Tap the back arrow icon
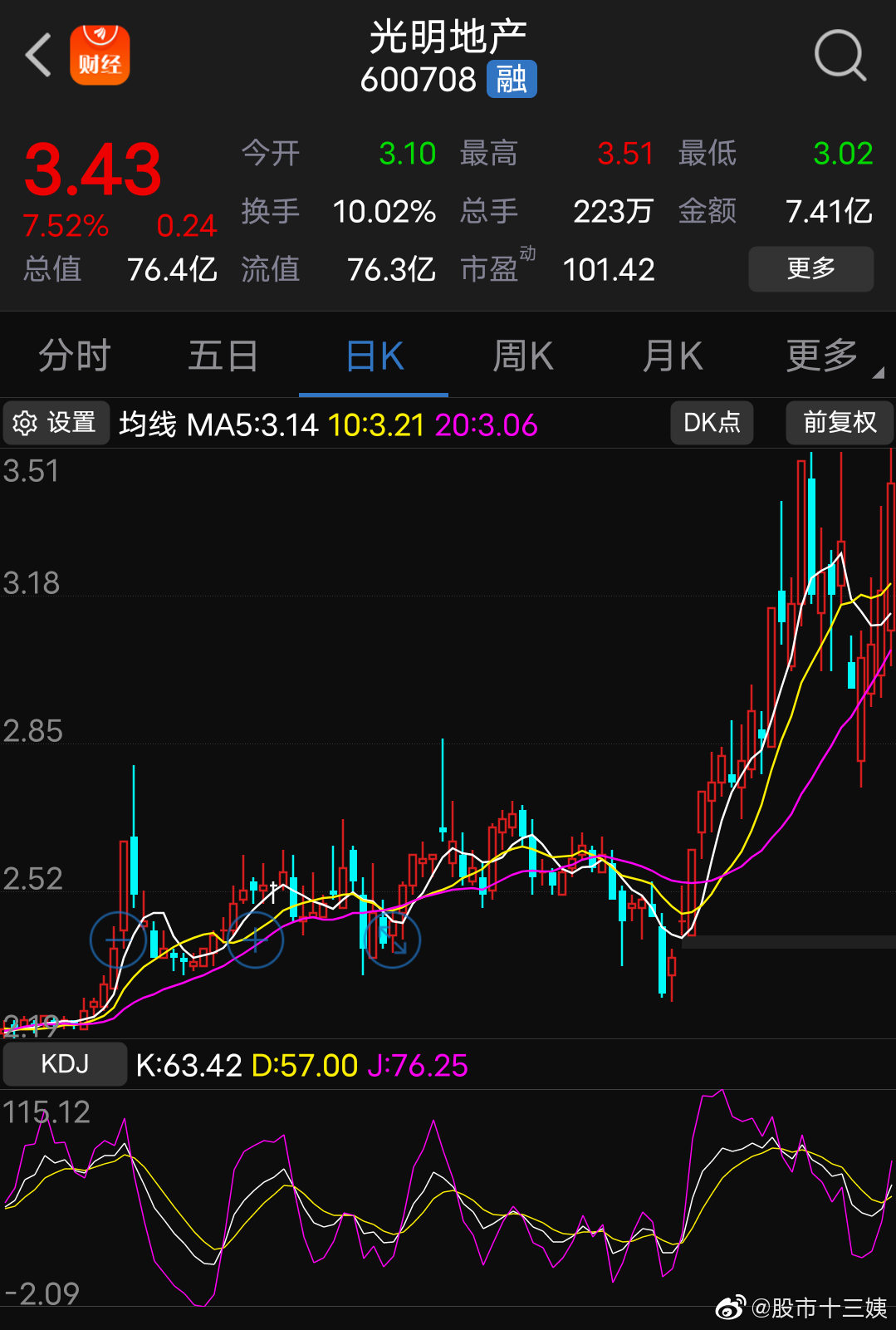 (38, 56)
